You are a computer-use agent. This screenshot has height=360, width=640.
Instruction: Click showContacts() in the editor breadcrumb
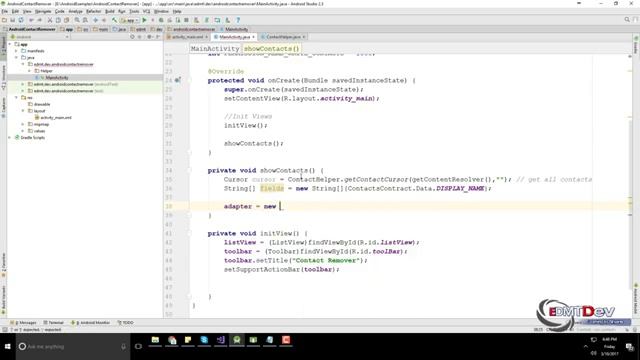pyautogui.click(x=271, y=49)
